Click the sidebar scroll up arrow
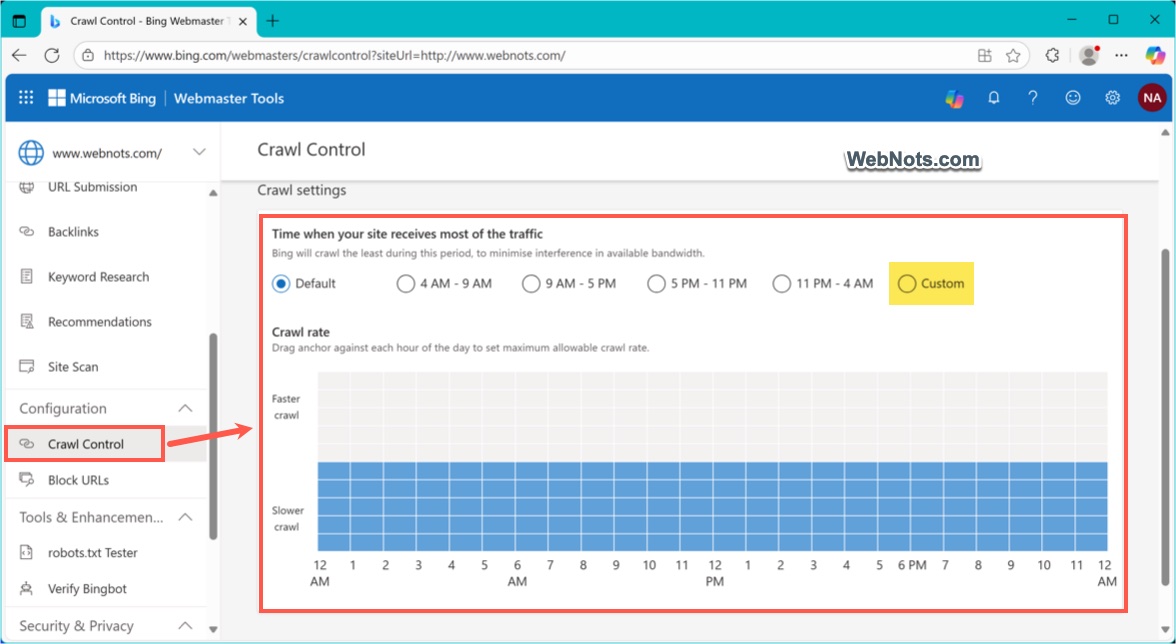This screenshot has height=644, width=1176. point(213,193)
